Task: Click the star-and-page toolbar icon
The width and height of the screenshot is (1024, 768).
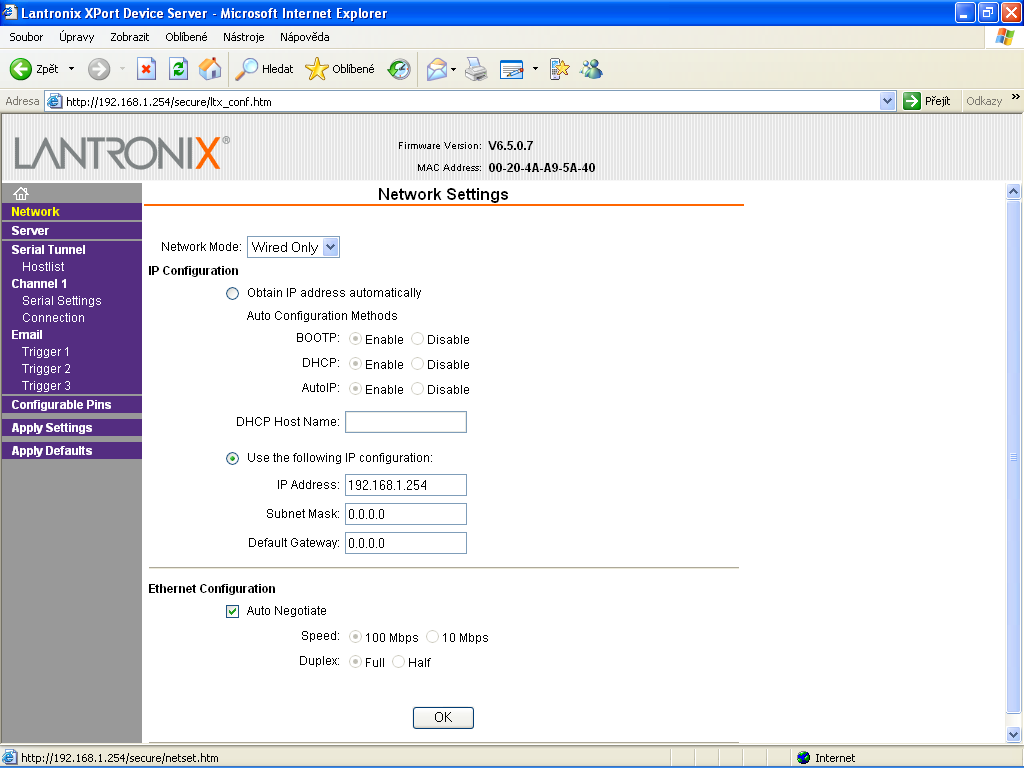Action: coord(559,69)
